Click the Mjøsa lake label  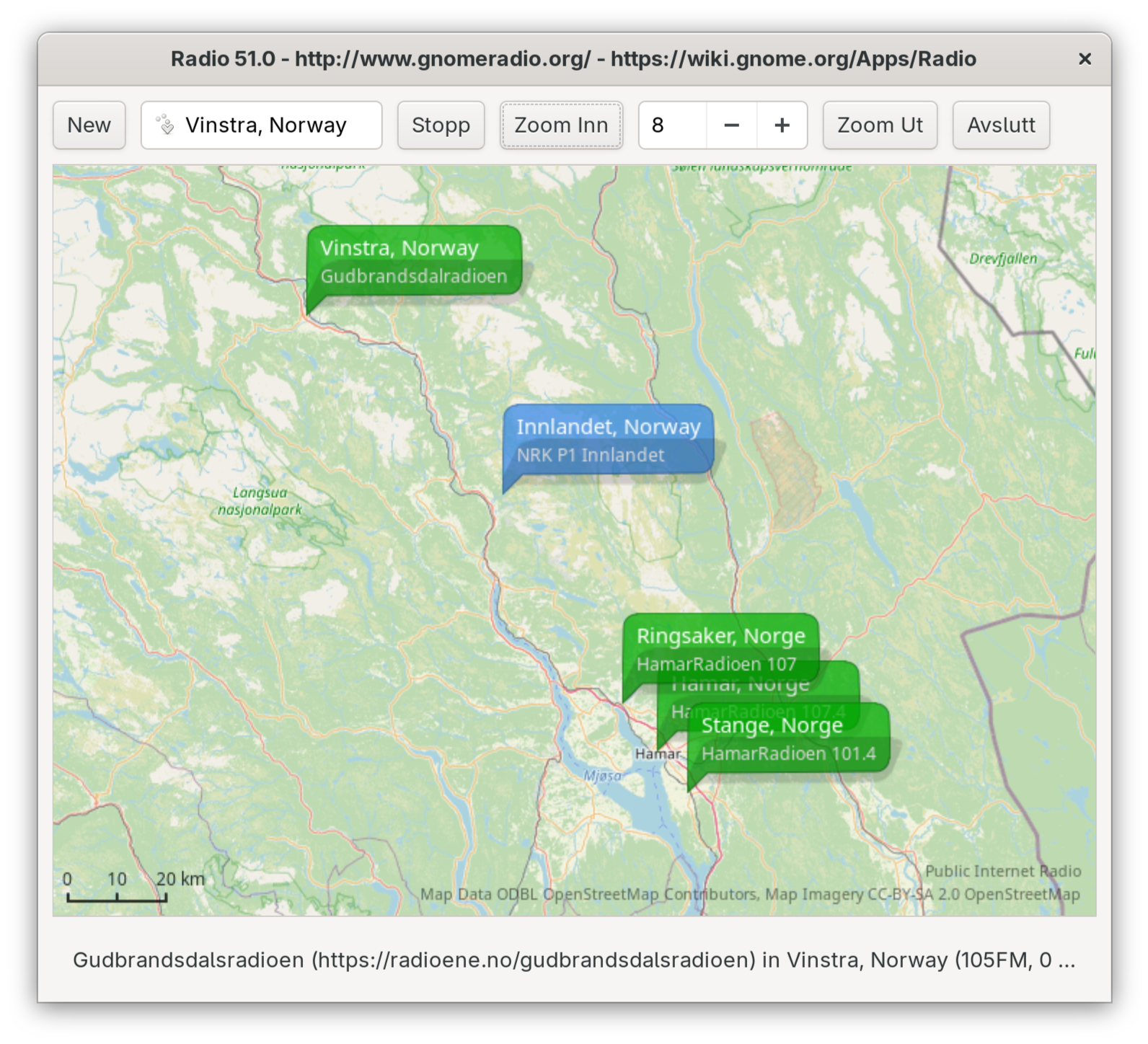[602, 776]
